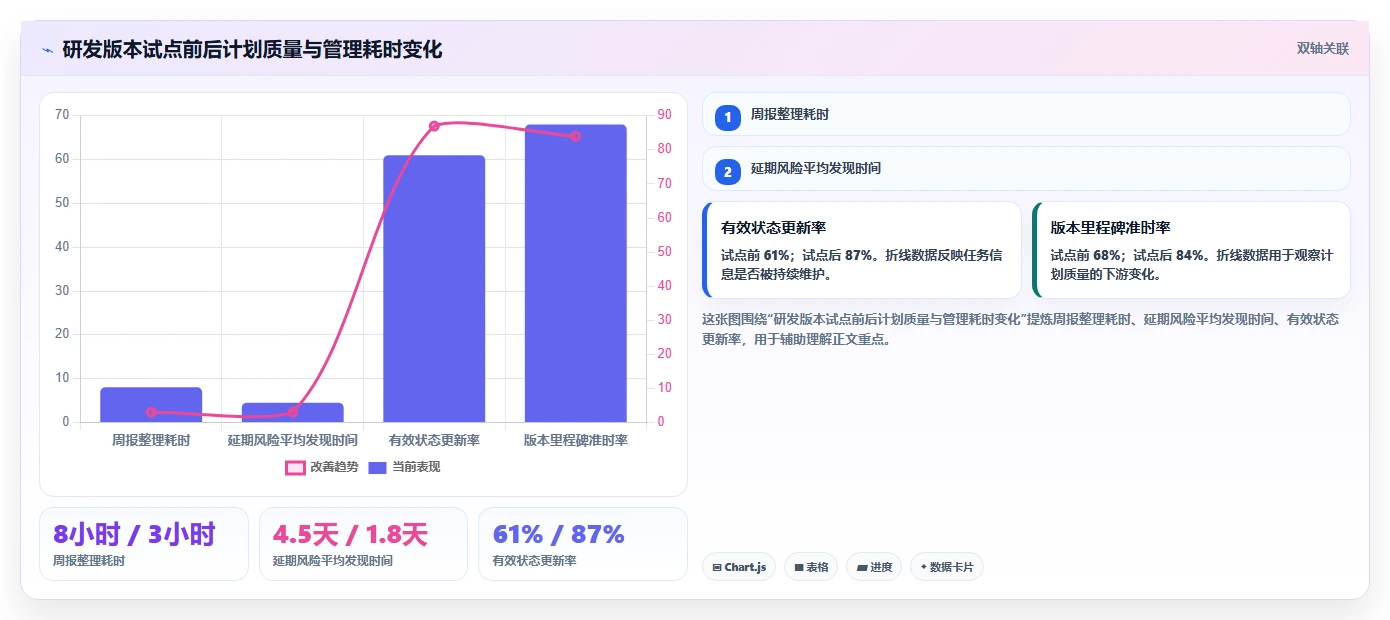Click the 进度 chip icon

862,568
